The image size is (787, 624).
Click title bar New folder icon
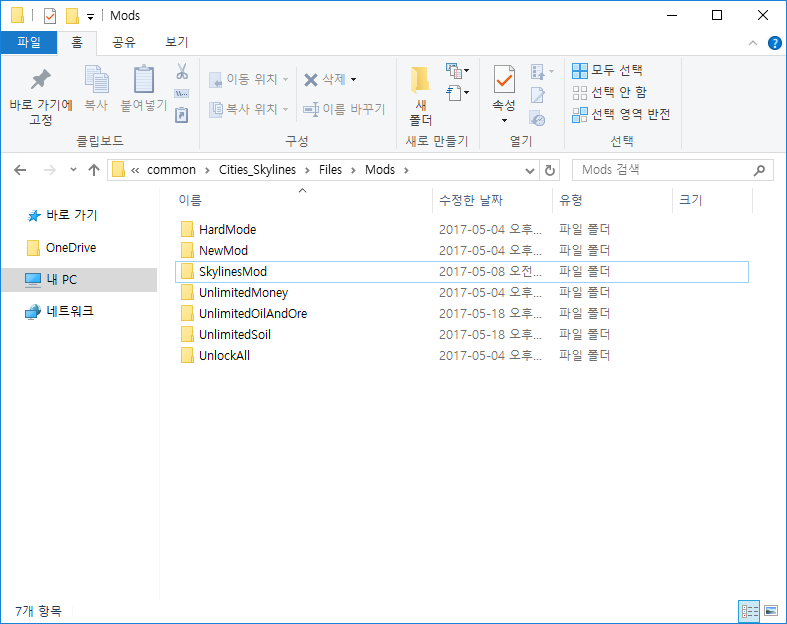[x=73, y=16]
